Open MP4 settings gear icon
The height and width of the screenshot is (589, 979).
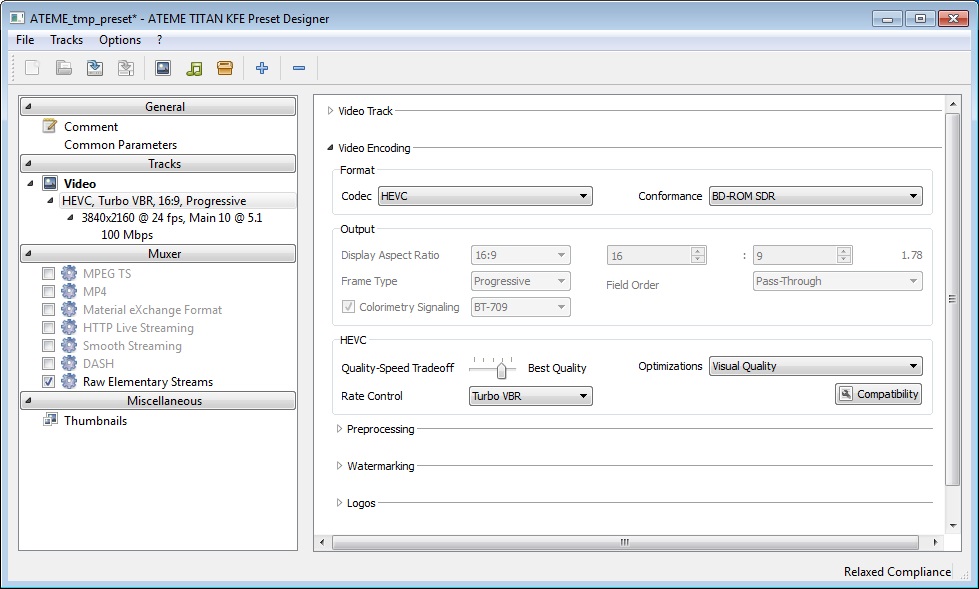pyautogui.click(x=69, y=291)
